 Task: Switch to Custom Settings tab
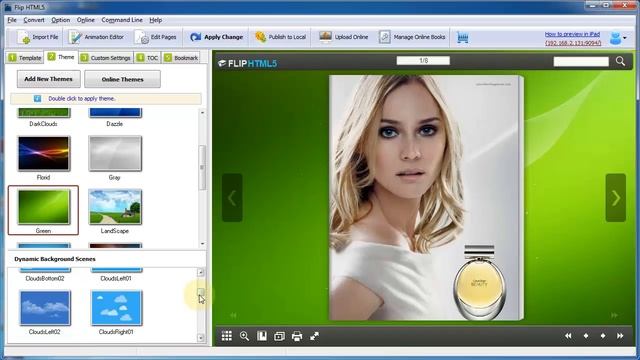tap(106, 58)
